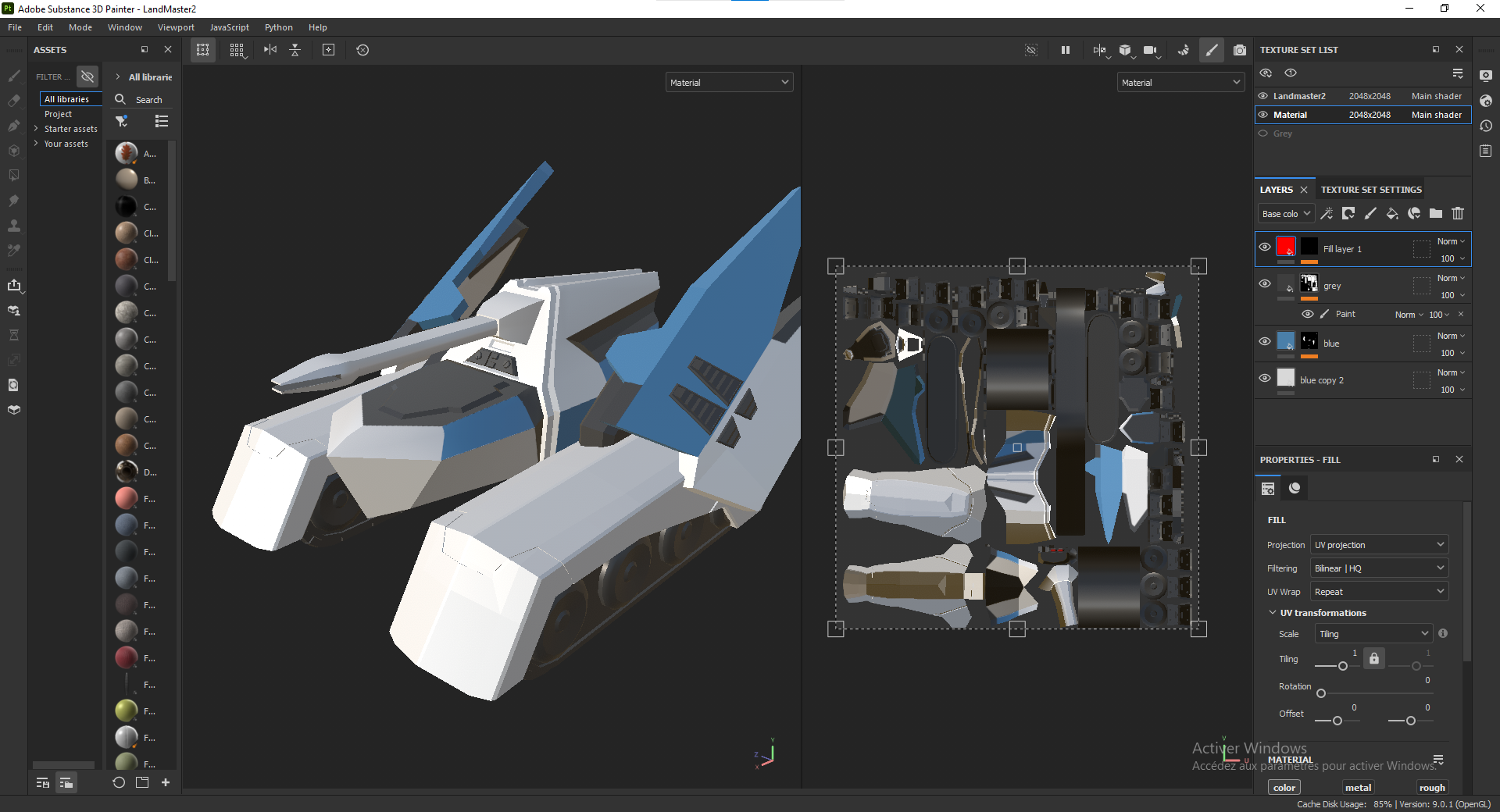Viewport: 1500px width, 812px height.
Task: Open the Projection dropdown showing UV projection
Action: (x=1379, y=545)
